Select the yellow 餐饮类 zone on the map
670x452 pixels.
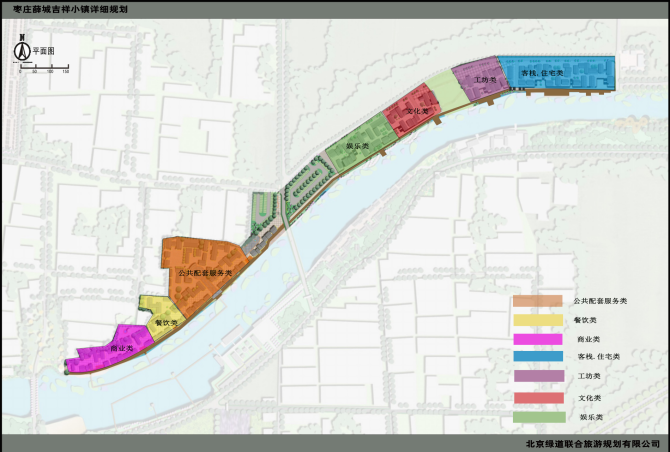tap(160, 315)
